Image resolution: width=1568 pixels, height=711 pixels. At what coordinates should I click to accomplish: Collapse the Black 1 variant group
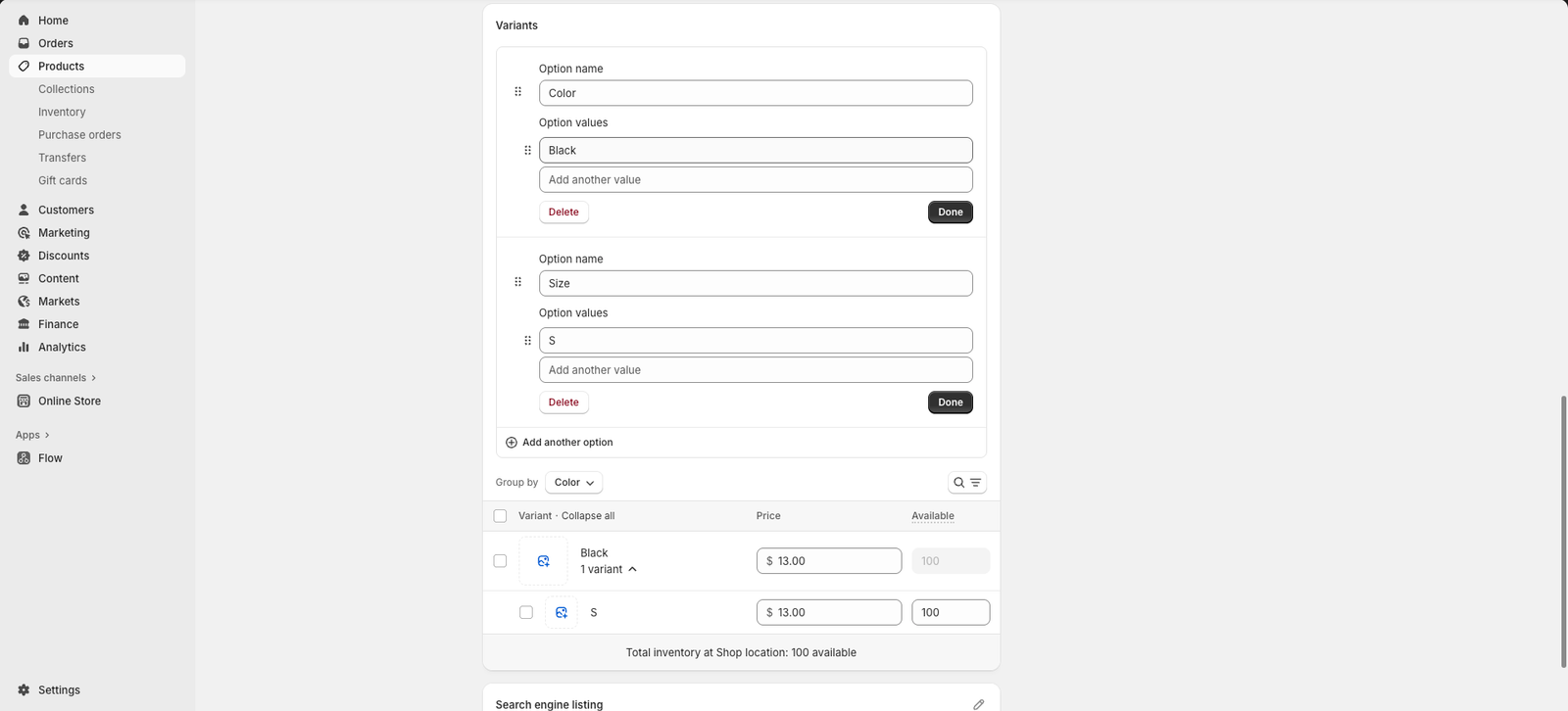coord(632,569)
